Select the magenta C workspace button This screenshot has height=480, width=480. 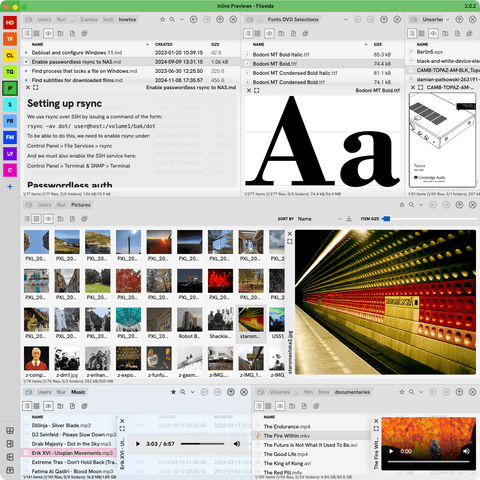10,170
